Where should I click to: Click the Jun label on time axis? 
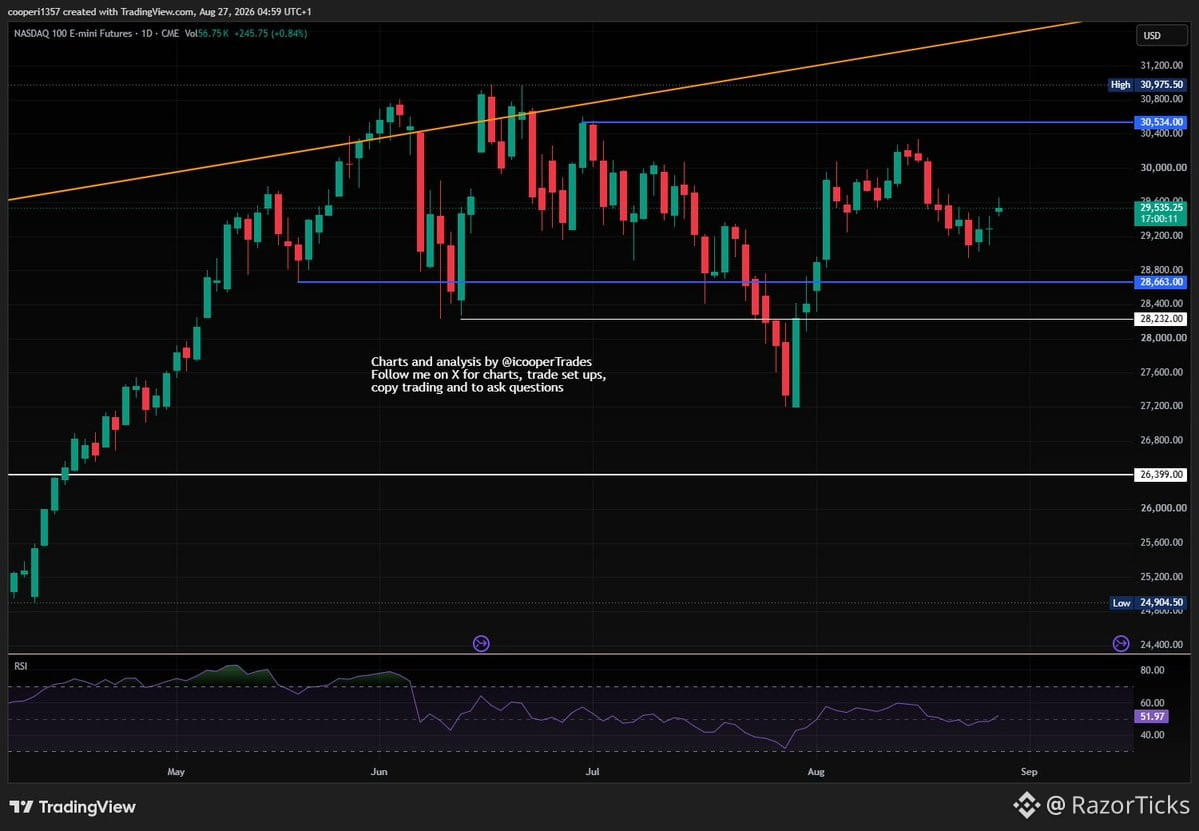(379, 771)
